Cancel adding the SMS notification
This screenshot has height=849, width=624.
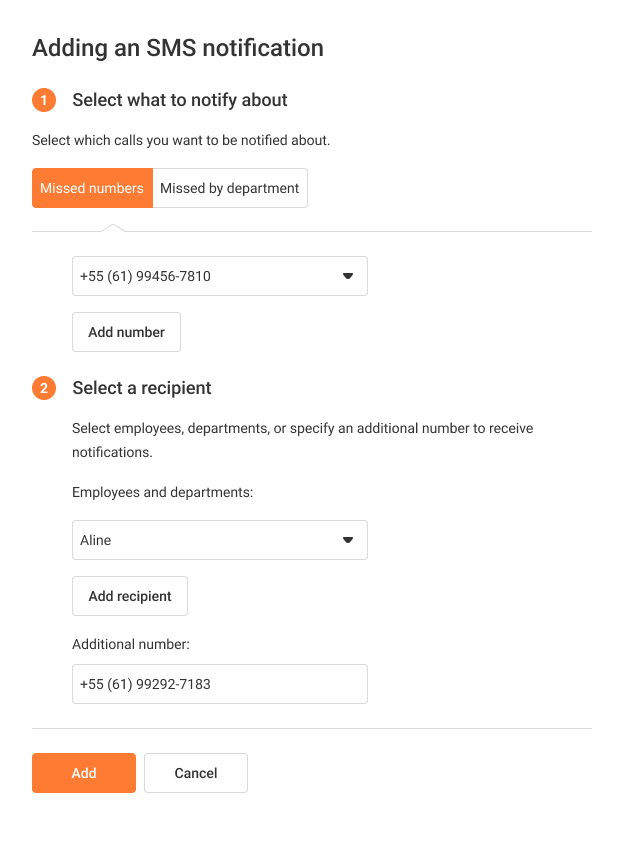coord(196,773)
